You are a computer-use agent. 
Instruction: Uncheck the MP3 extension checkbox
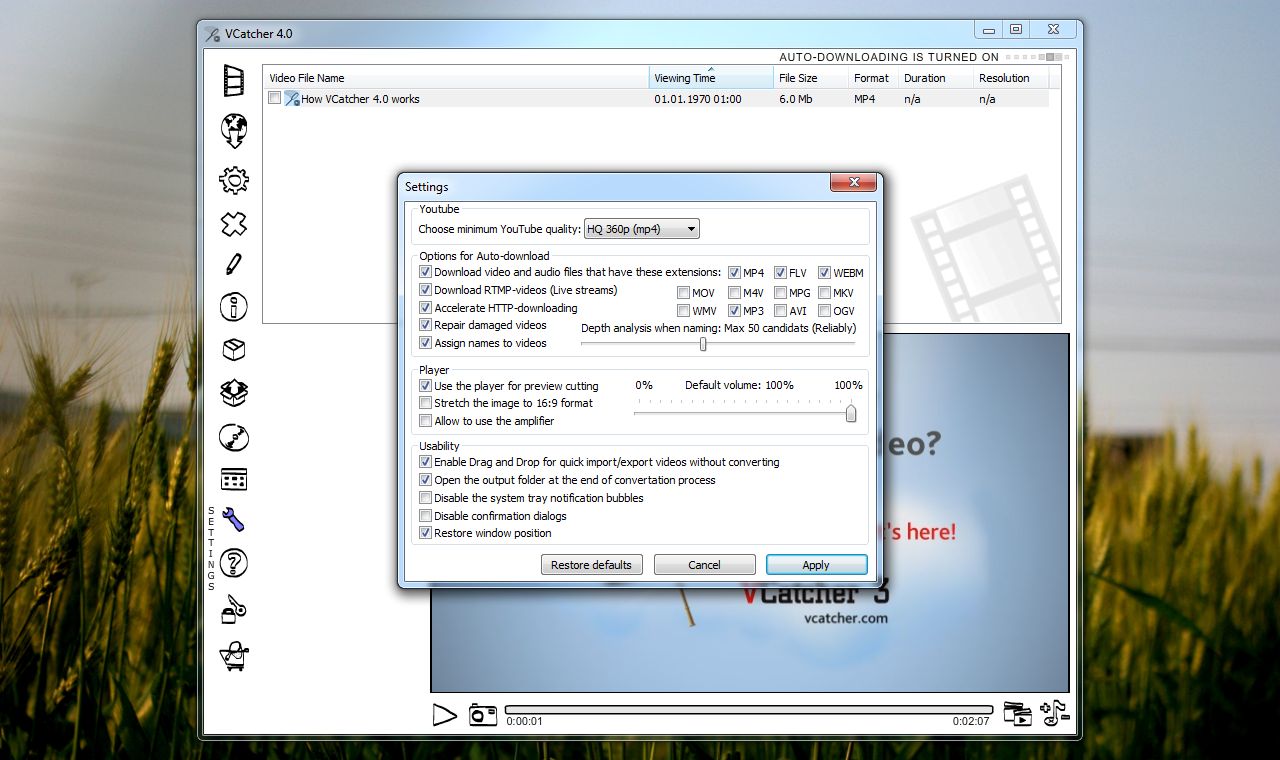click(734, 311)
